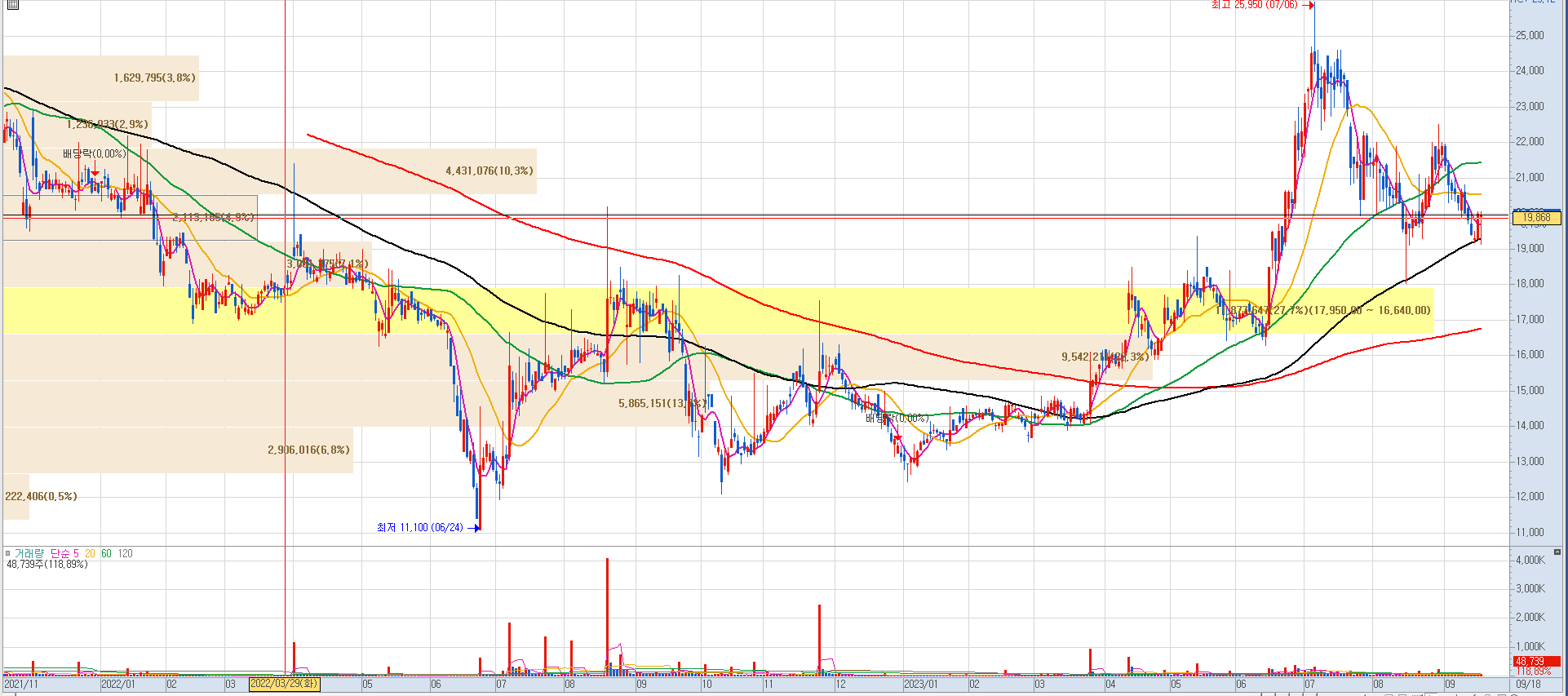Click the gray square beside 거래량 legend

coord(7,553)
